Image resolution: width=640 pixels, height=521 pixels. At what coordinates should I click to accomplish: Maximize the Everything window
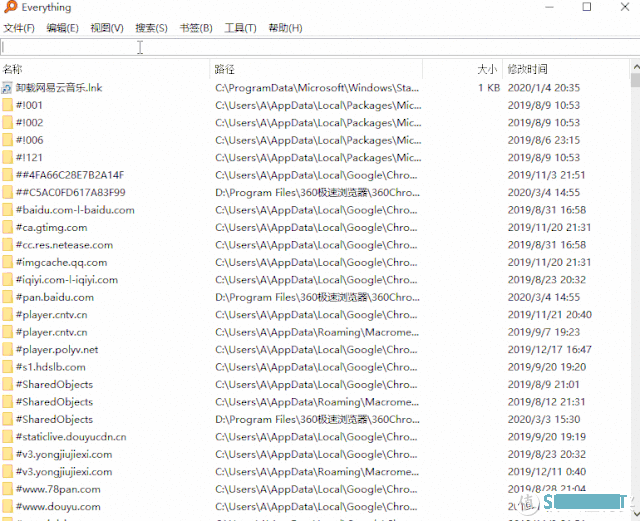pos(587,7)
